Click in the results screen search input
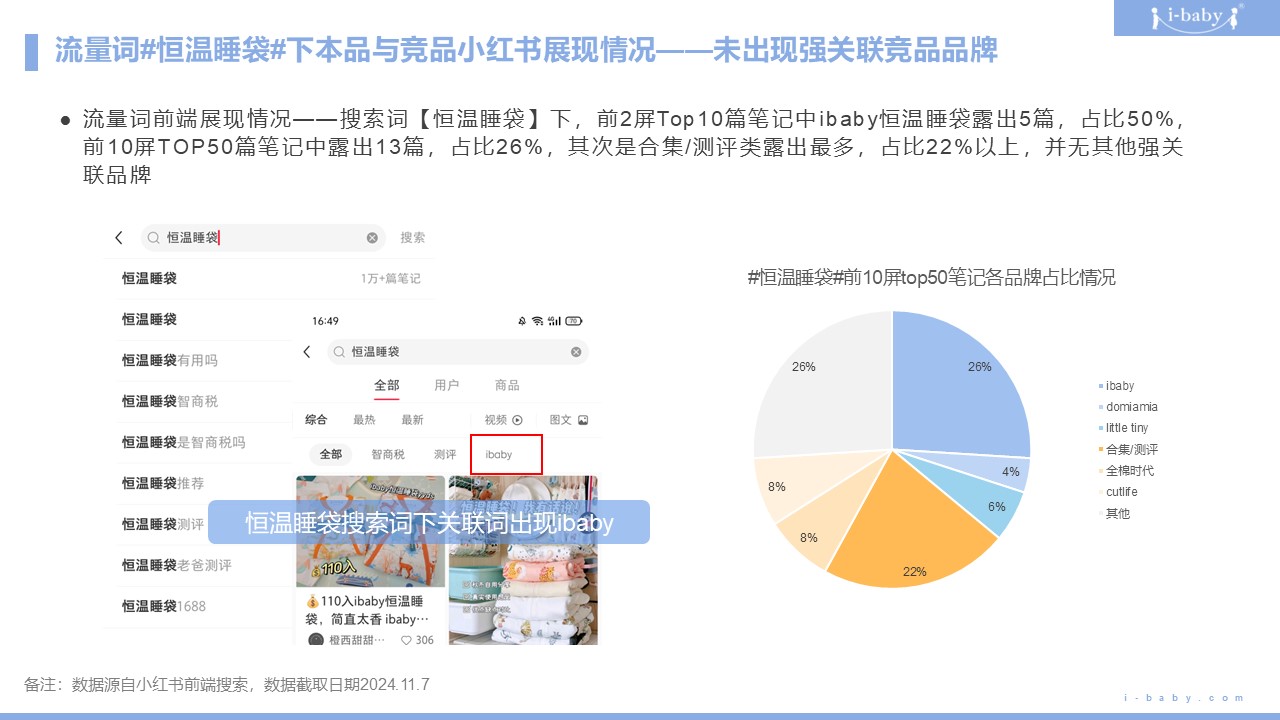This screenshot has width=1280, height=720. click(458, 352)
